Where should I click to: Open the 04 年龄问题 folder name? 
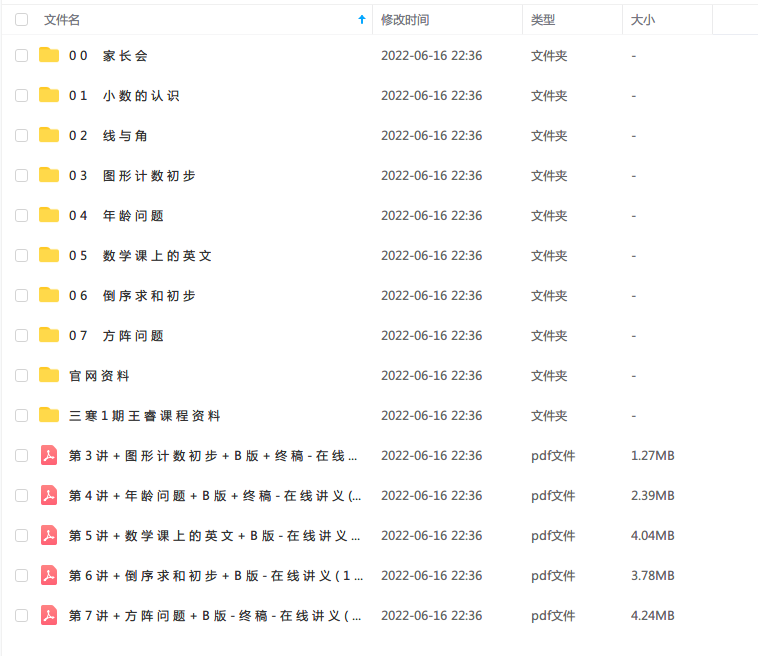pos(116,216)
